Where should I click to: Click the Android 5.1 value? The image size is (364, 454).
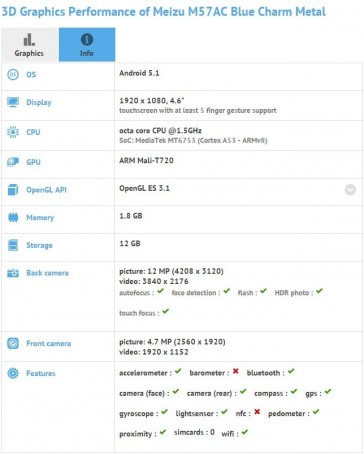[x=139, y=73]
